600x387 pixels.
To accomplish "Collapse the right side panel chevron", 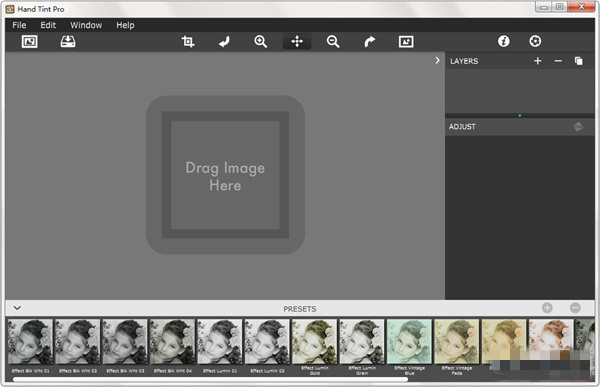I will click(437, 60).
